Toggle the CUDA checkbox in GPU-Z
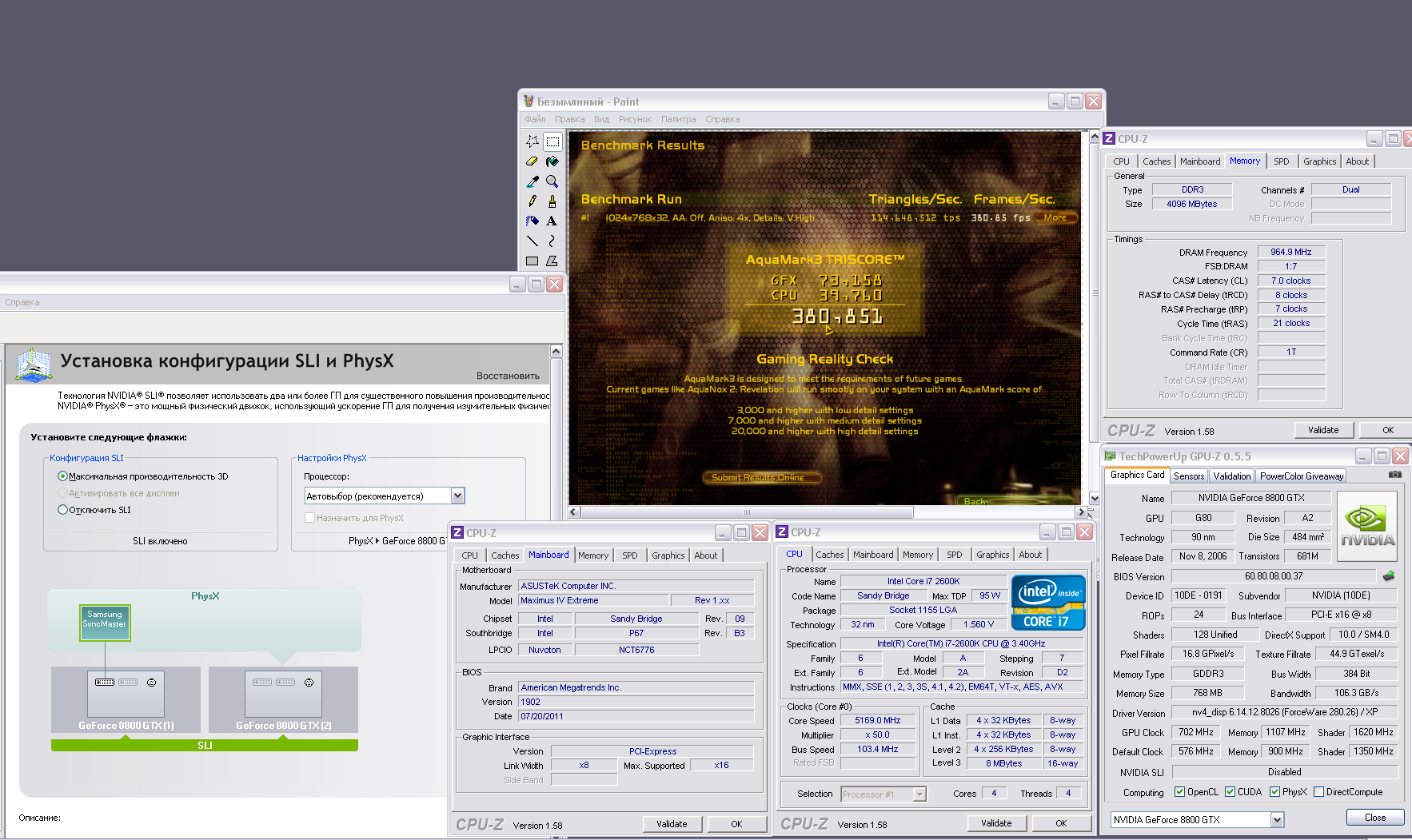Viewport: 1412px width, 840px height. [x=1230, y=792]
